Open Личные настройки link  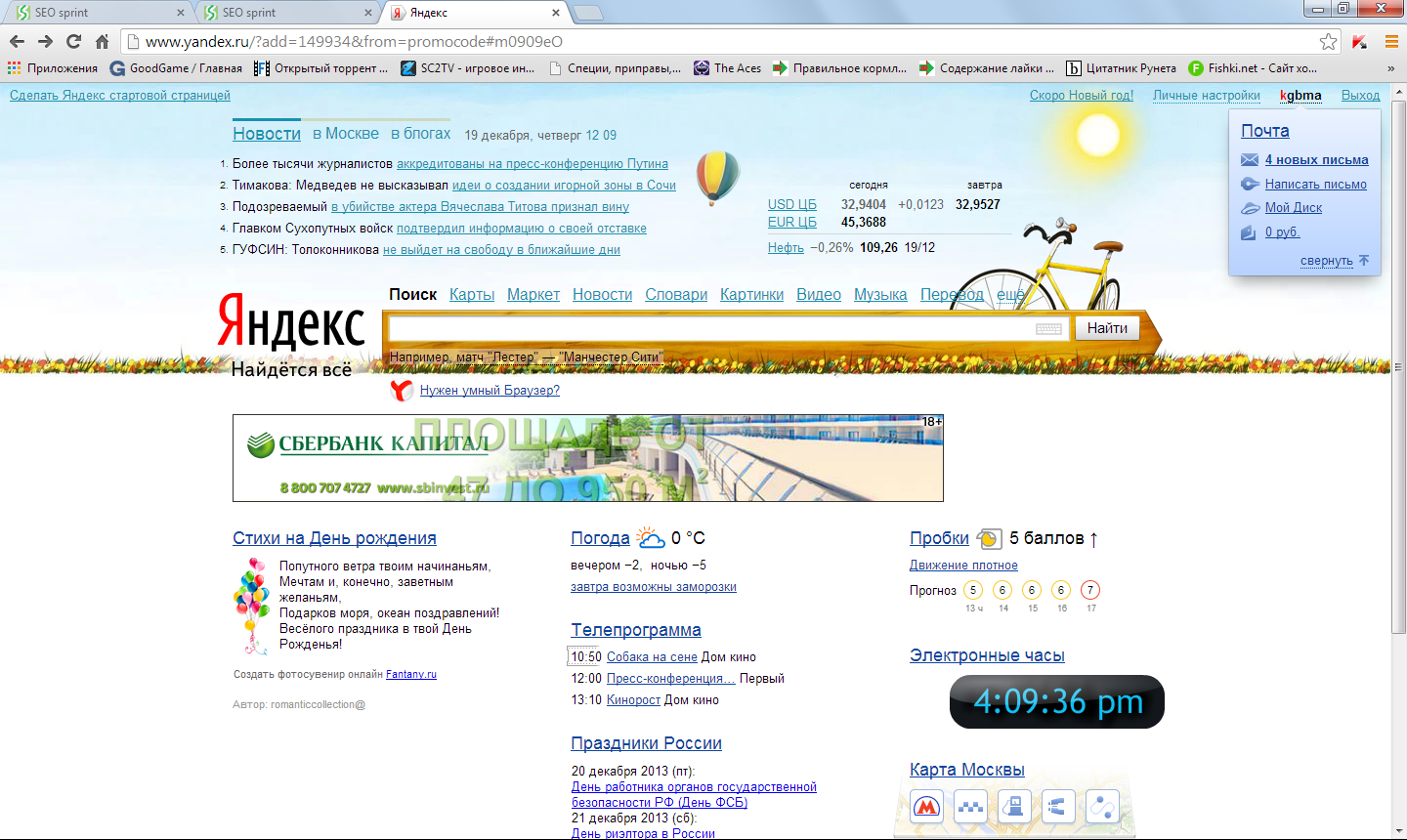[x=1207, y=95]
